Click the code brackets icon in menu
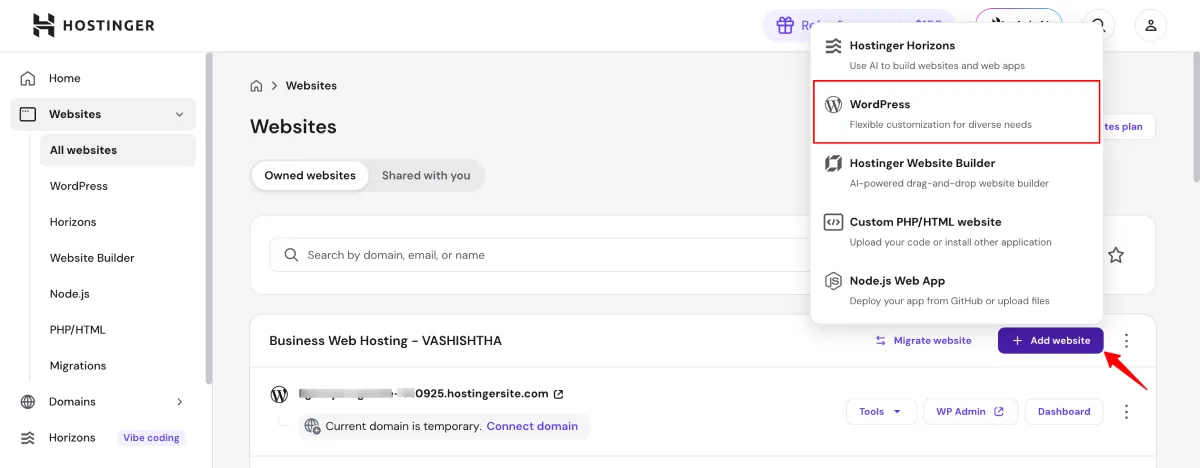Screen dimensions: 1200x468 tap(833, 222)
